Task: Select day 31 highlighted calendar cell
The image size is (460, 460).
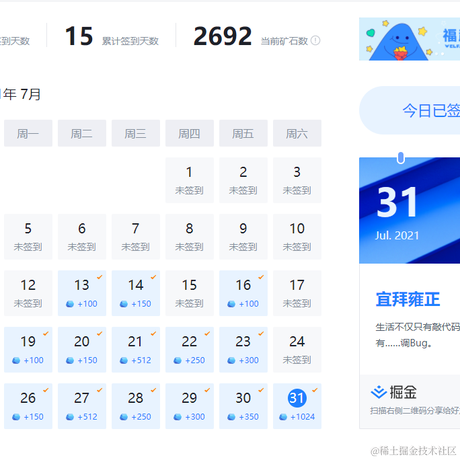Action: (297, 406)
